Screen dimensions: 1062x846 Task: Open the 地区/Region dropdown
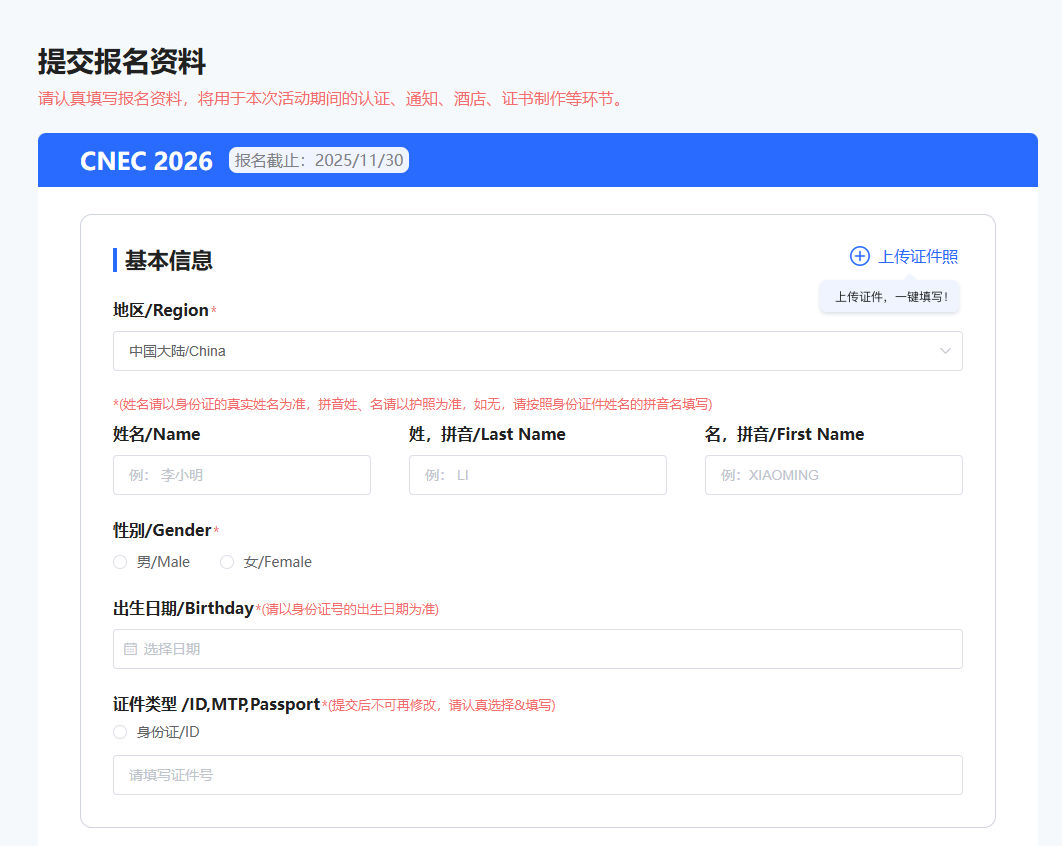[537, 351]
